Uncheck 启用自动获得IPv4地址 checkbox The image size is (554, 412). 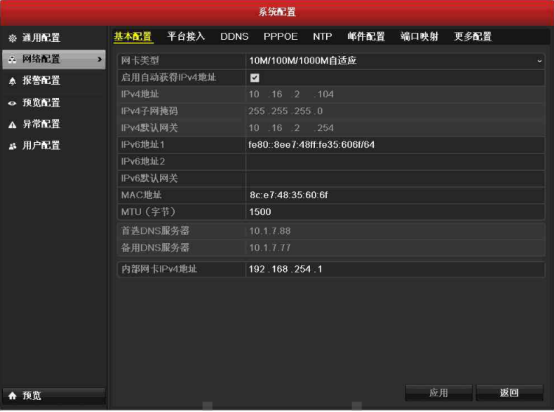click(x=254, y=78)
